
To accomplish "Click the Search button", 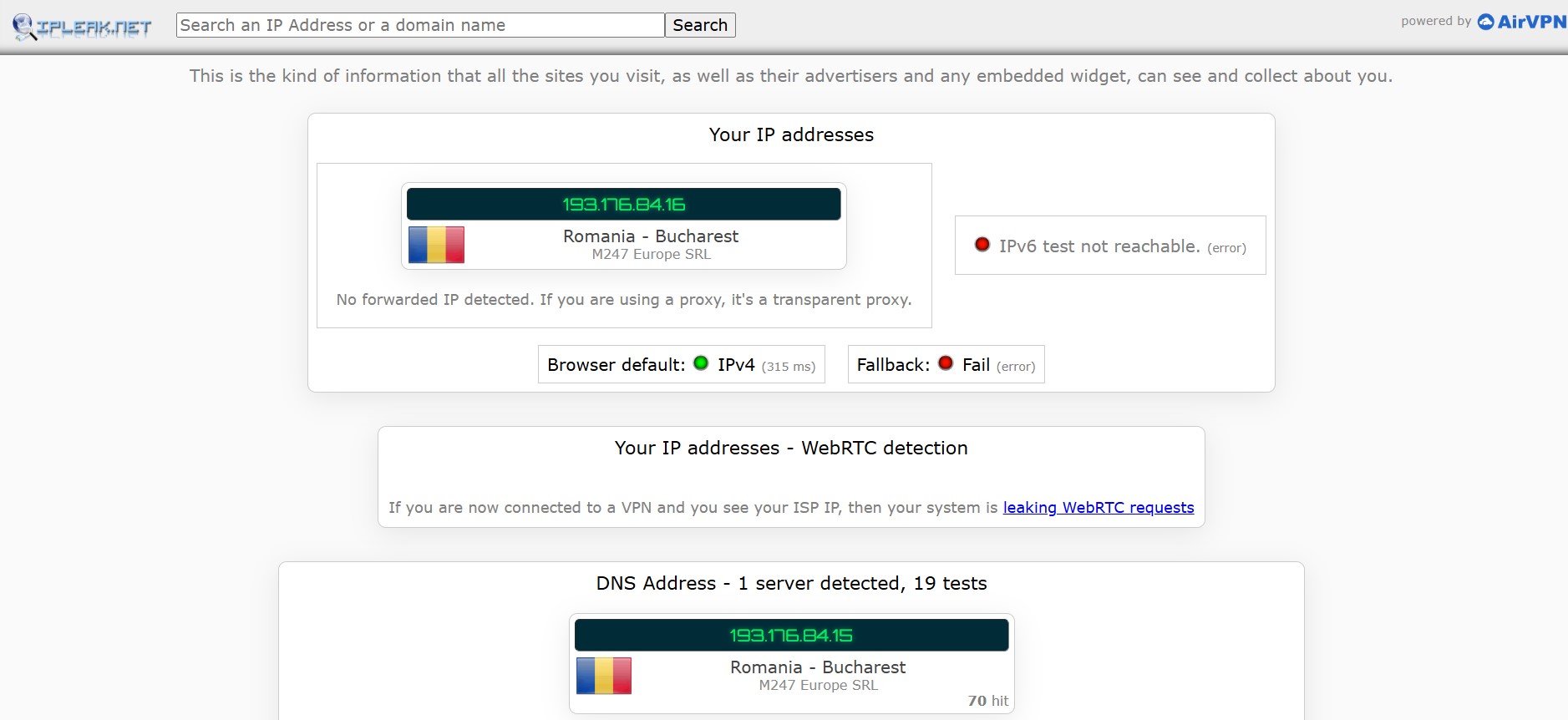I will pos(700,25).
